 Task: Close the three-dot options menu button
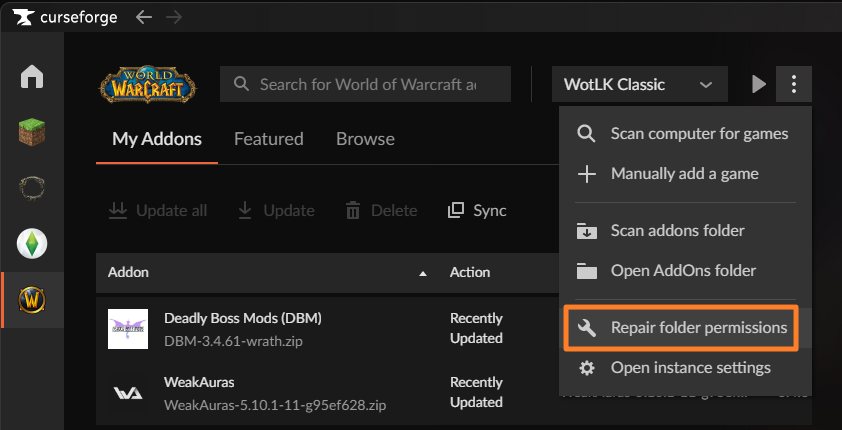tap(794, 84)
